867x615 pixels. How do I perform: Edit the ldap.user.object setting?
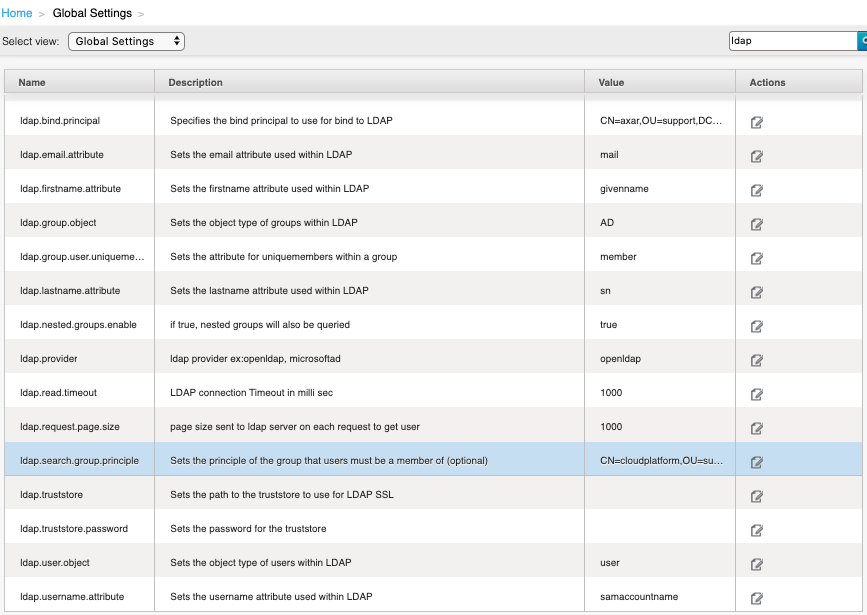pyautogui.click(x=756, y=565)
